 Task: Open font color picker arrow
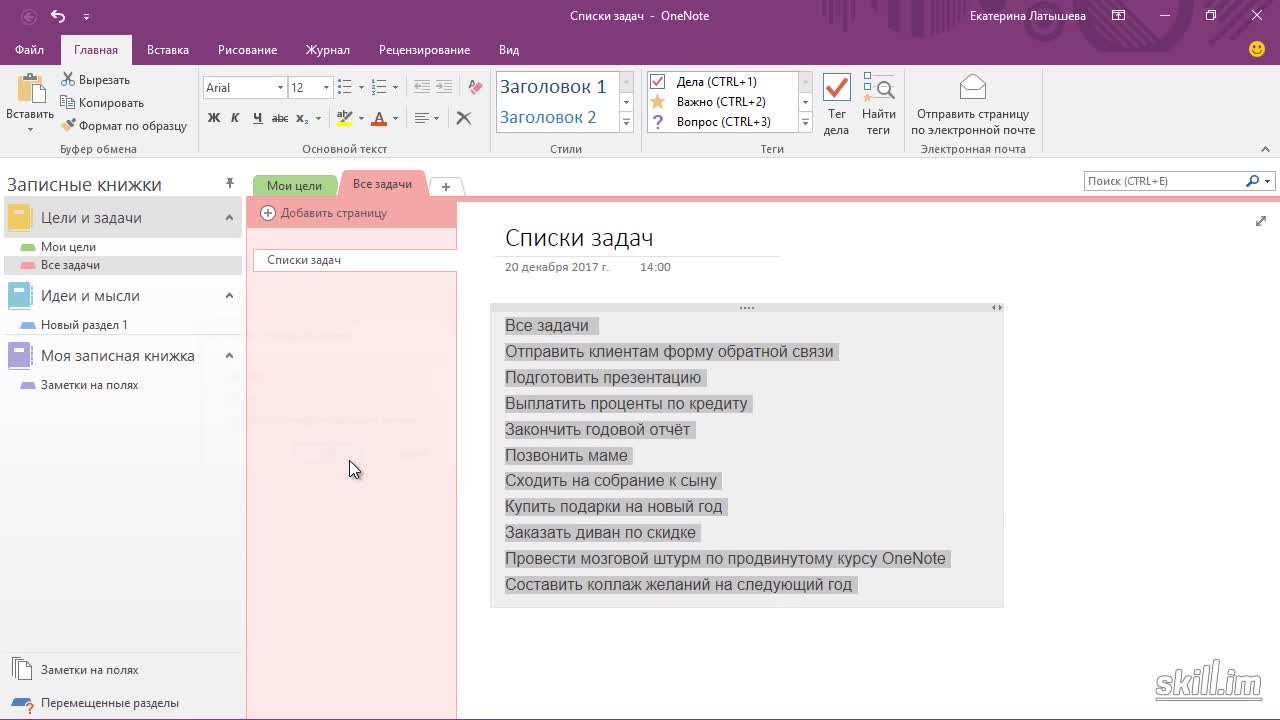(x=395, y=118)
